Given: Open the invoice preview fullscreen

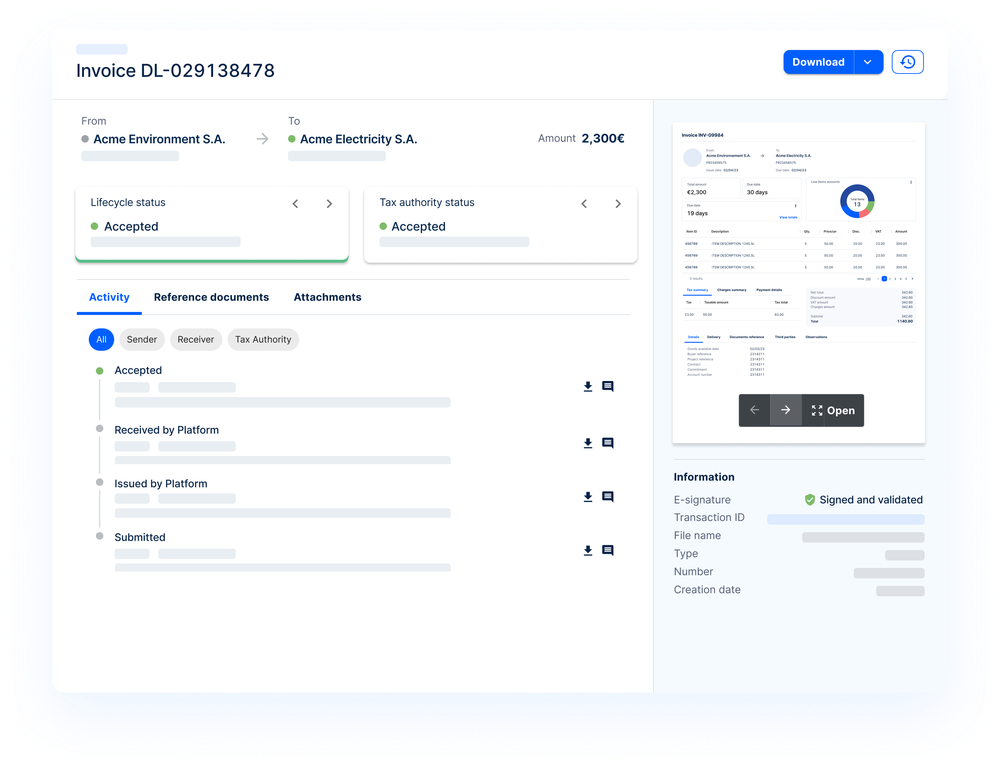Looking at the screenshot, I should [x=832, y=410].
